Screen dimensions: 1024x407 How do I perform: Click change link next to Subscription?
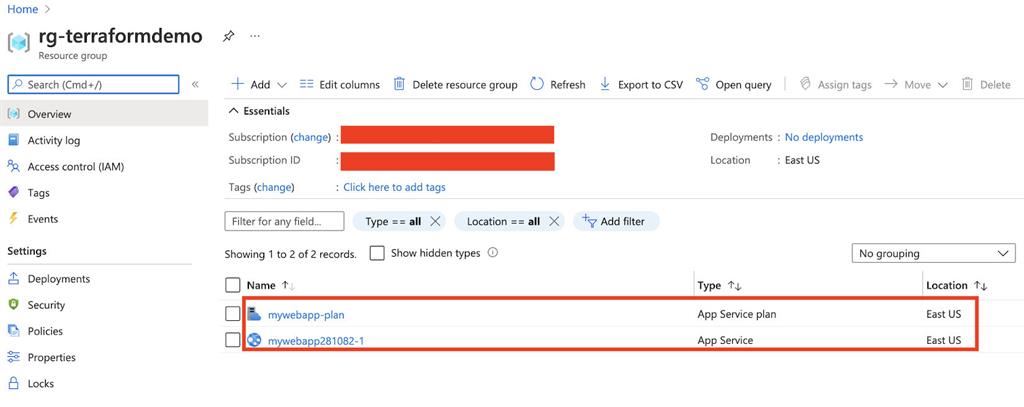coord(312,137)
